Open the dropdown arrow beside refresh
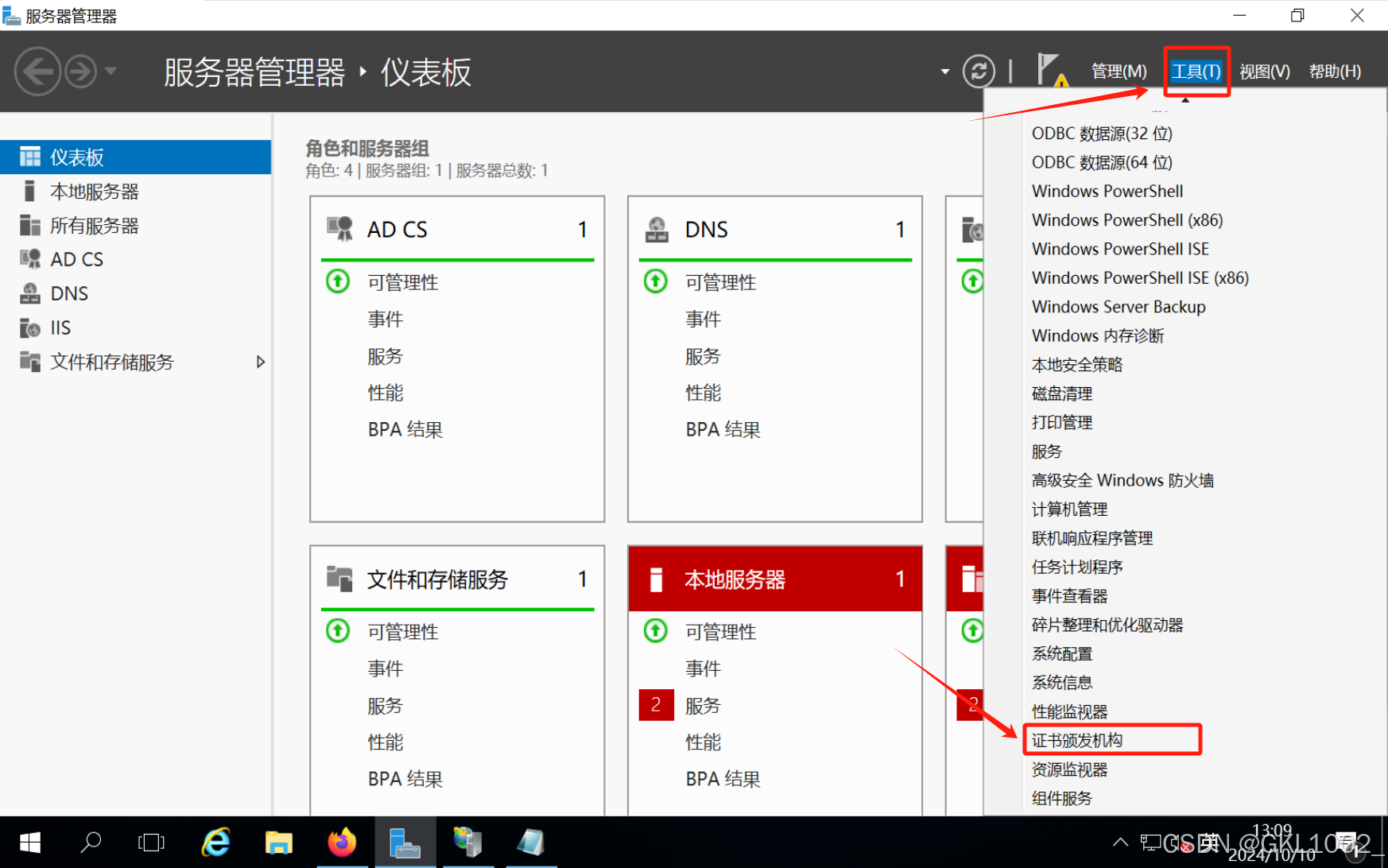This screenshot has height=868, width=1388. [x=945, y=72]
